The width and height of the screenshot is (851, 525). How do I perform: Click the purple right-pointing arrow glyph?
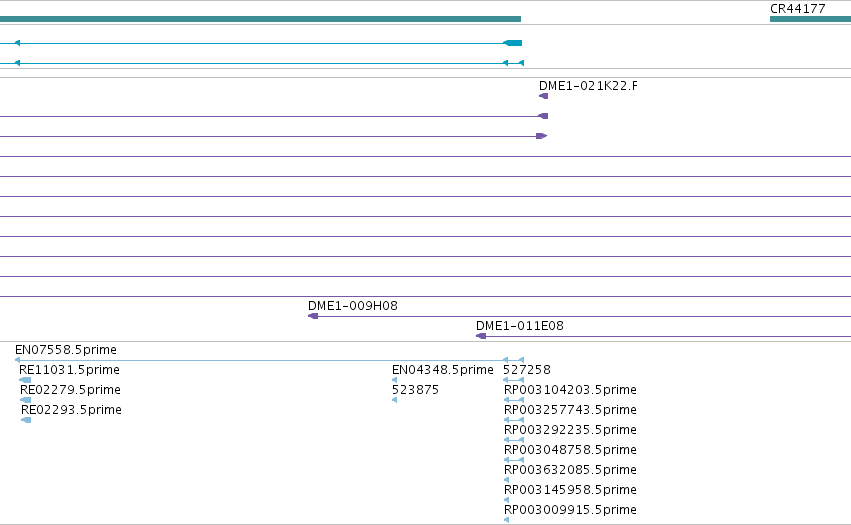pos(542,136)
